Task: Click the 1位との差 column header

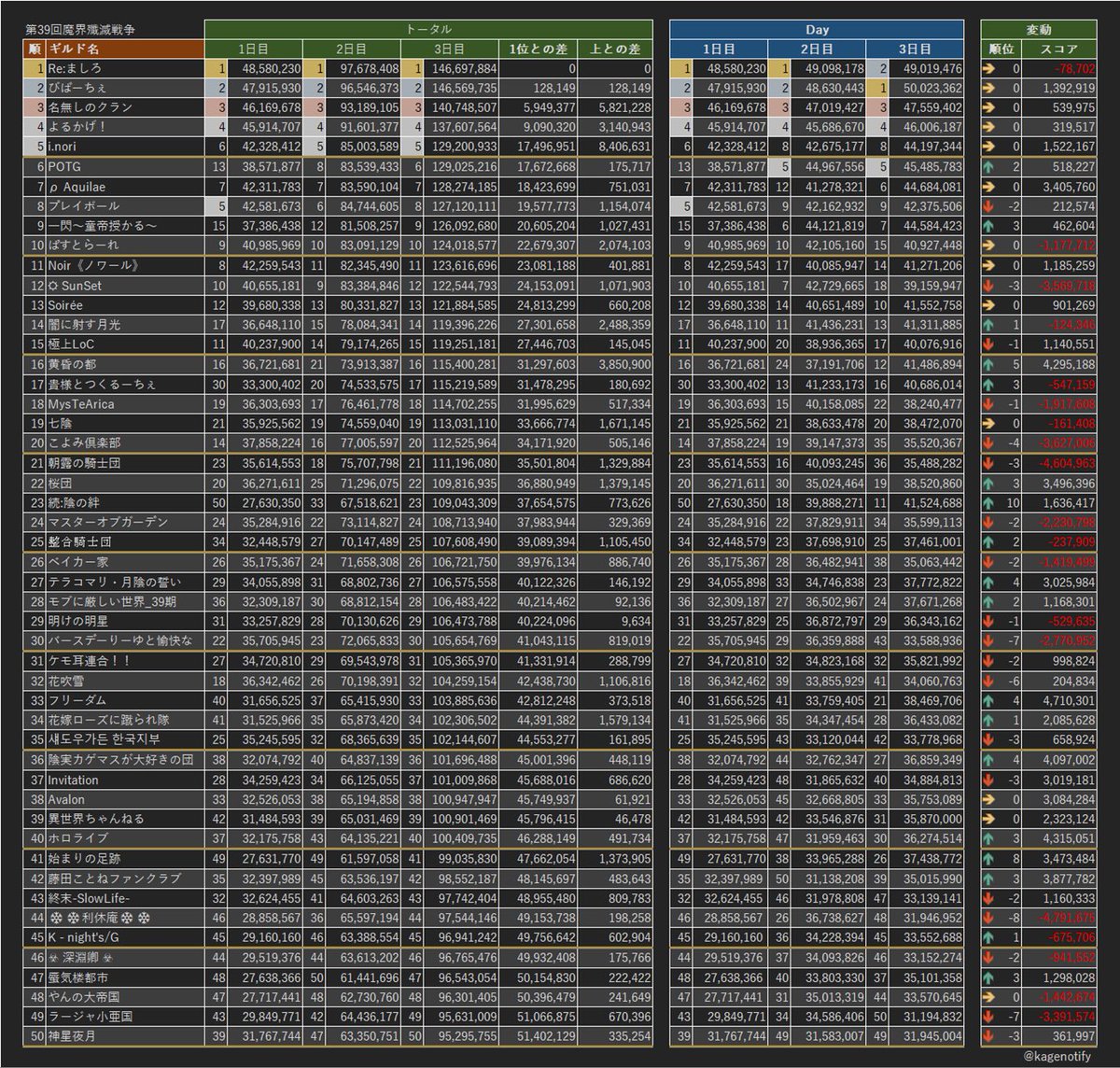Action: tap(539, 49)
